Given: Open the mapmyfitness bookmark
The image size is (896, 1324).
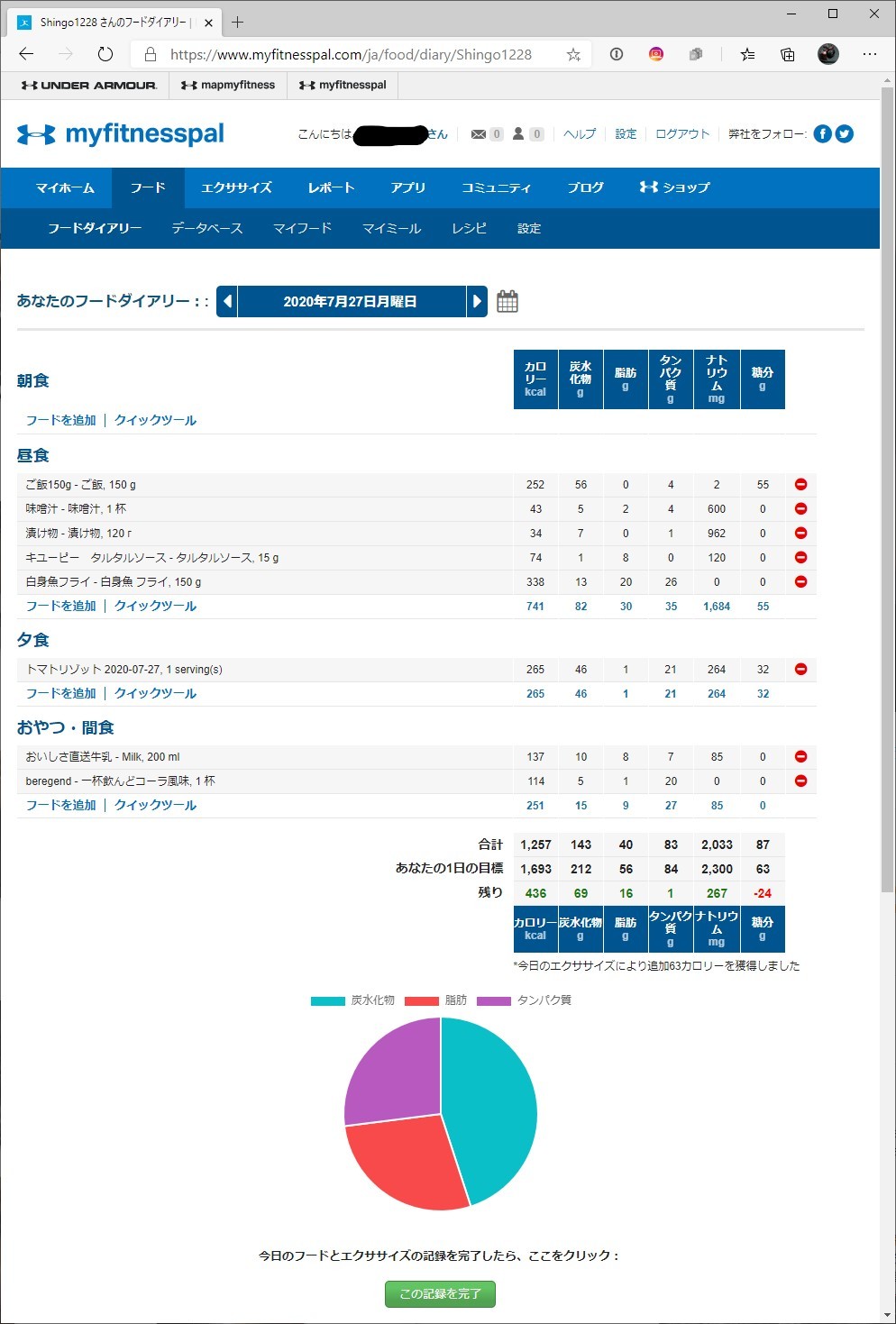Looking at the screenshot, I should (x=228, y=86).
